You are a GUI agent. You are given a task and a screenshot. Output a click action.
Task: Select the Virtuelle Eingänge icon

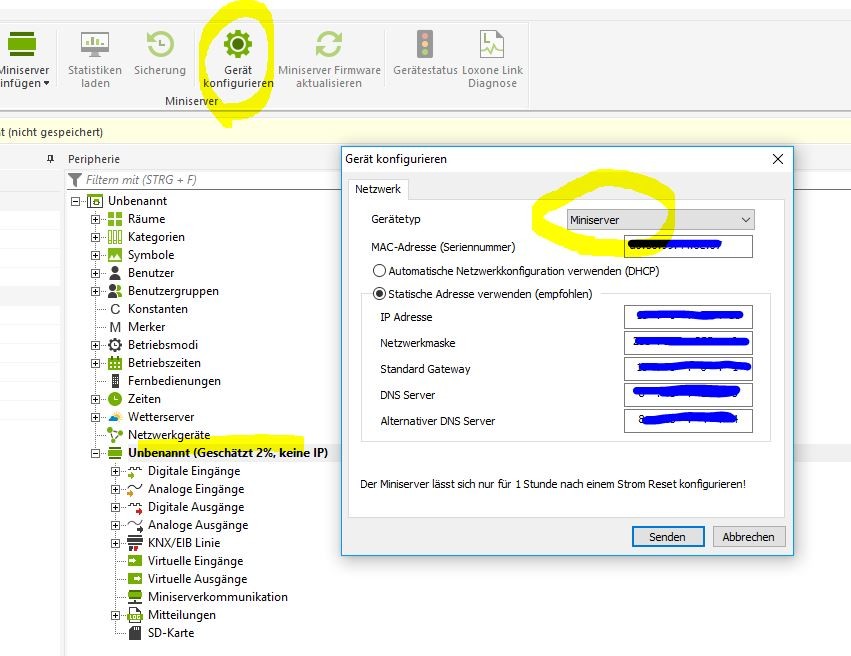[135, 561]
